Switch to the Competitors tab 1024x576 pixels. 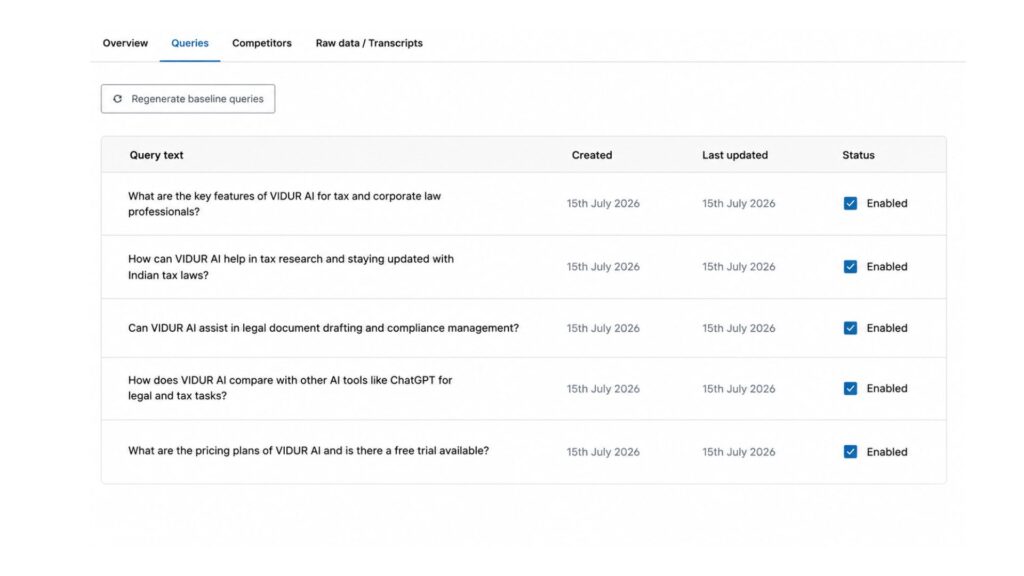[262, 43]
